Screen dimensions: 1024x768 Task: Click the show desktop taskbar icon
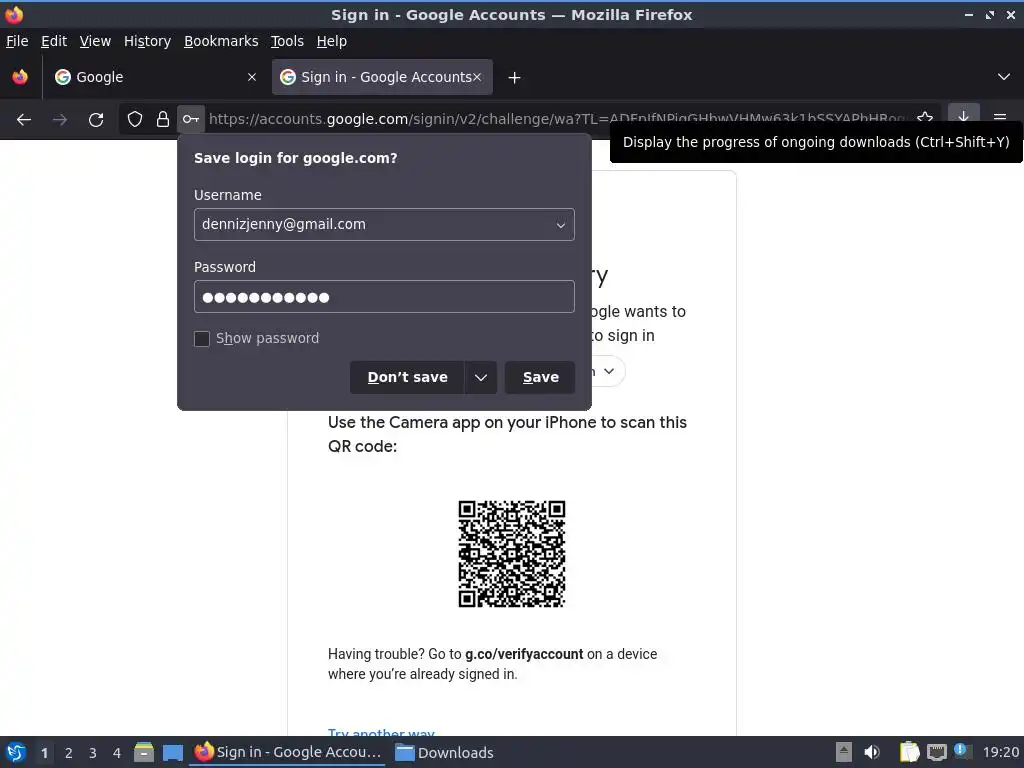pos(172,753)
